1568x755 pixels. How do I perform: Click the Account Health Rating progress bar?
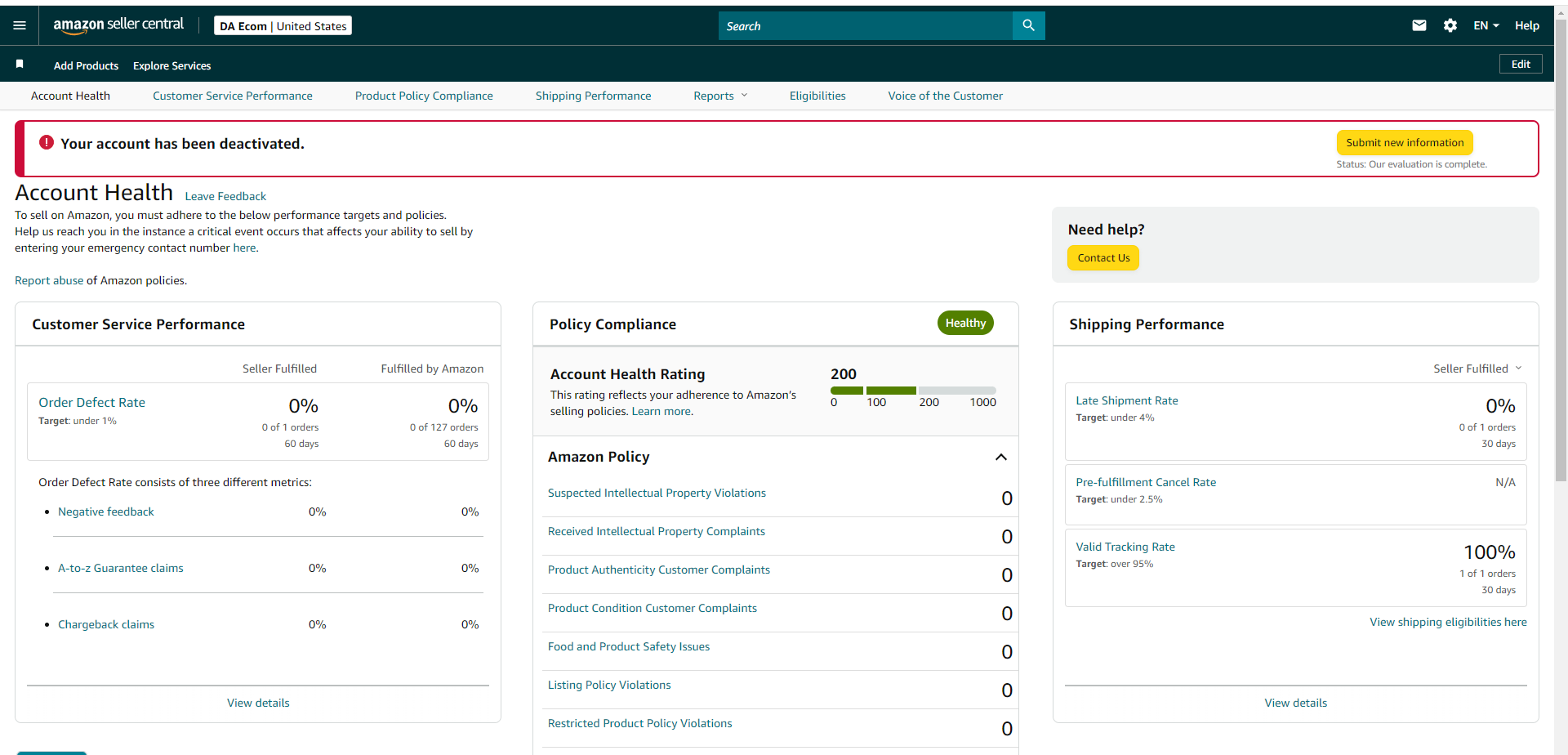[913, 391]
